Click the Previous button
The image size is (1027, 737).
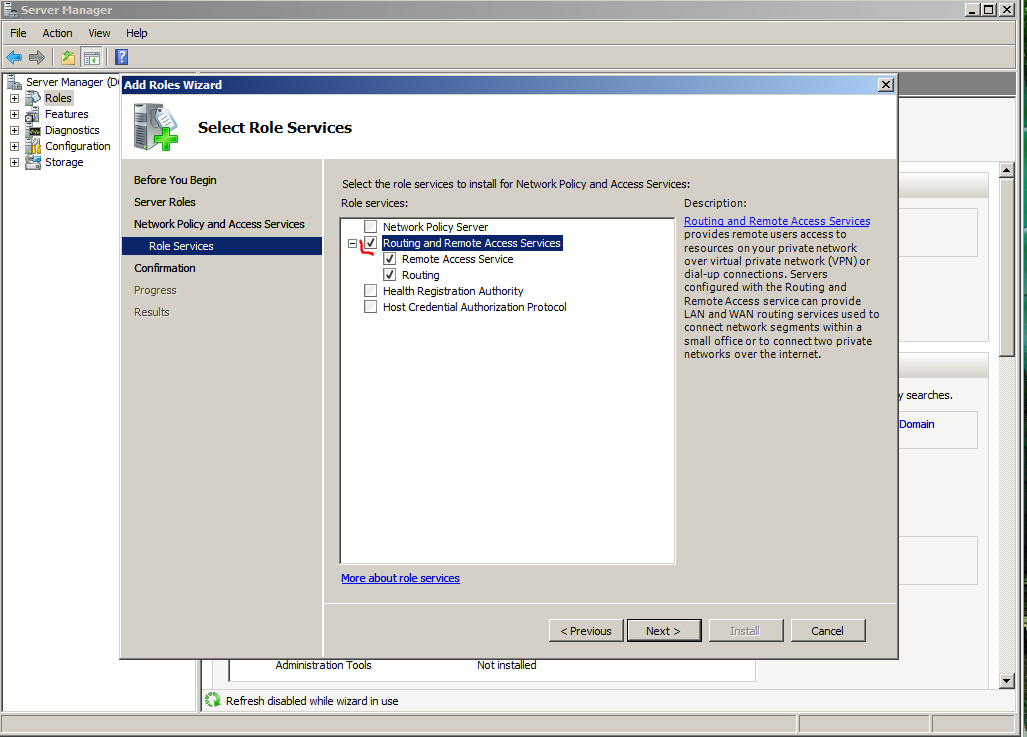586,631
